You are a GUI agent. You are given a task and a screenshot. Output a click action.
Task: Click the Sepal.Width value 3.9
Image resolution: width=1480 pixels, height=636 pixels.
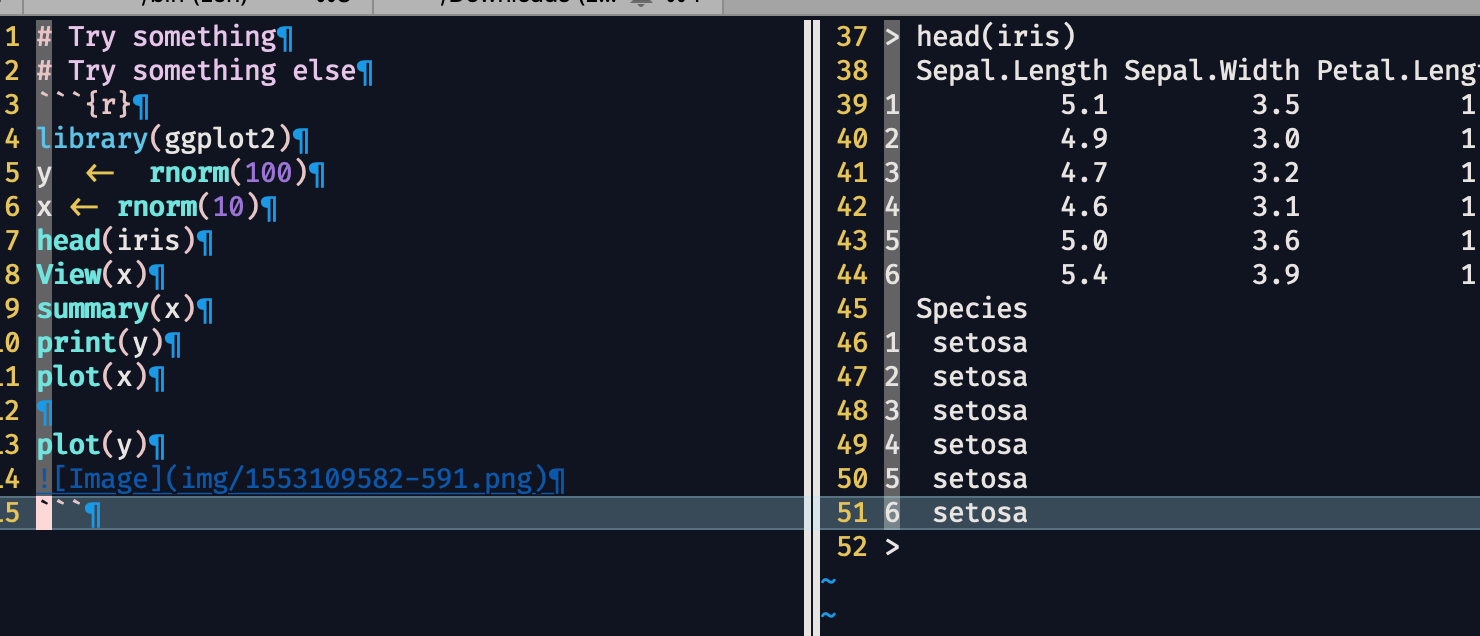(1276, 275)
